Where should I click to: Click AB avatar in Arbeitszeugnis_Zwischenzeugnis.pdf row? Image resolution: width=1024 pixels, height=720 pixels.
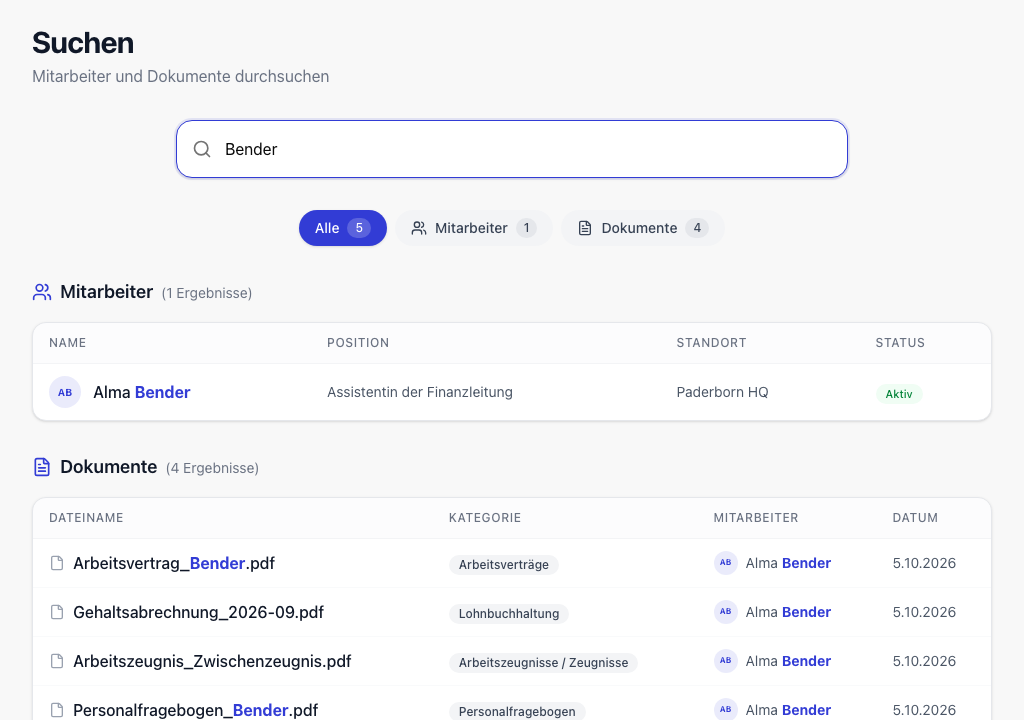726,661
